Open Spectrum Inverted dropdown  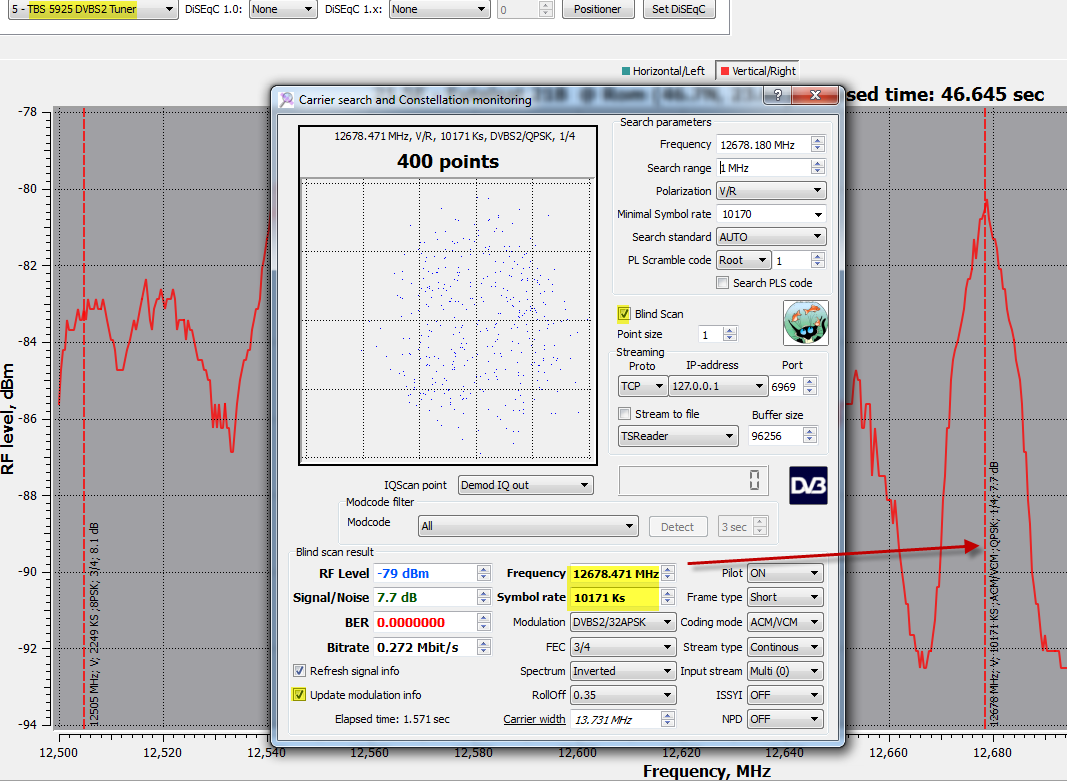click(x=623, y=671)
